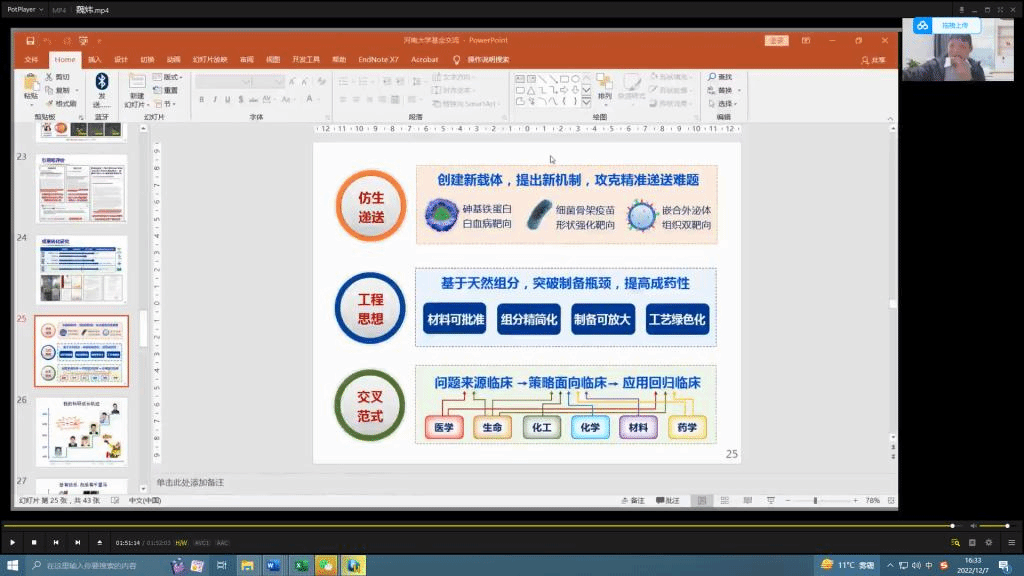Expand the slide layout (版式) dropdown

coord(171,77)
